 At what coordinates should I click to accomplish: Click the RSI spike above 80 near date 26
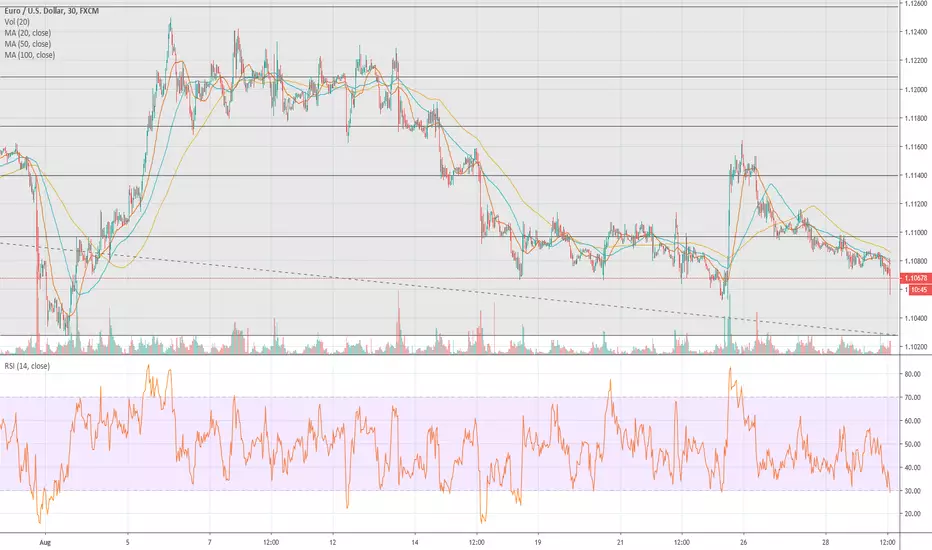pos(730,371)
